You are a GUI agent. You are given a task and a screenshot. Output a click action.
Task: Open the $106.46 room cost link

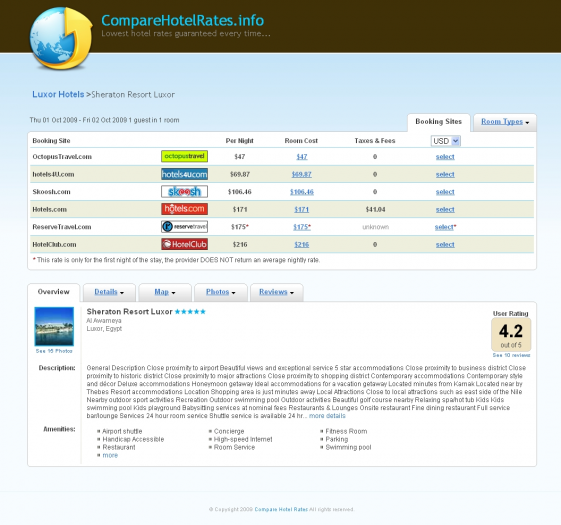[x=302, y=192]
